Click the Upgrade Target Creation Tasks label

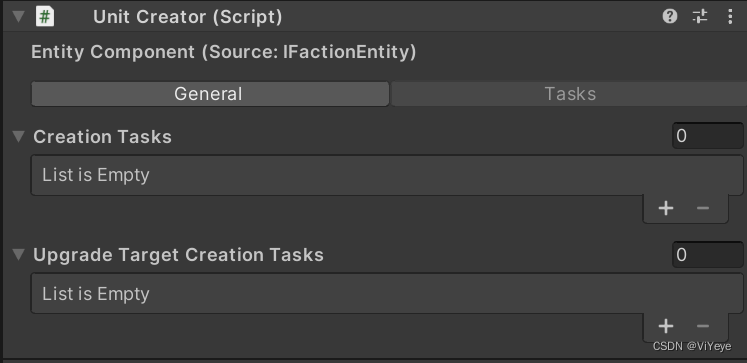(179, 255)
